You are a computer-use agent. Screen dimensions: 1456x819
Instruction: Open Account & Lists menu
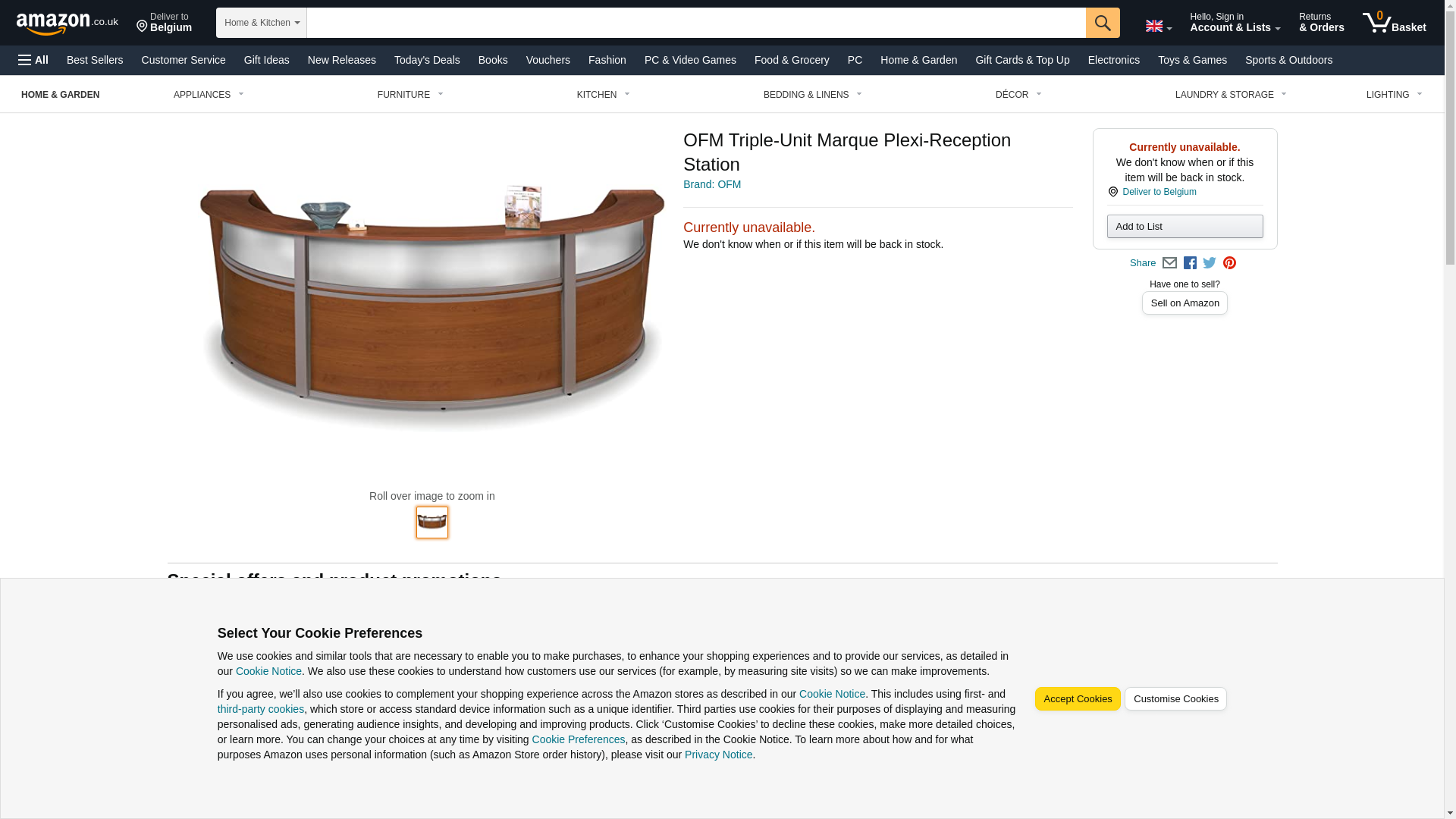[x=1235, y=23]
